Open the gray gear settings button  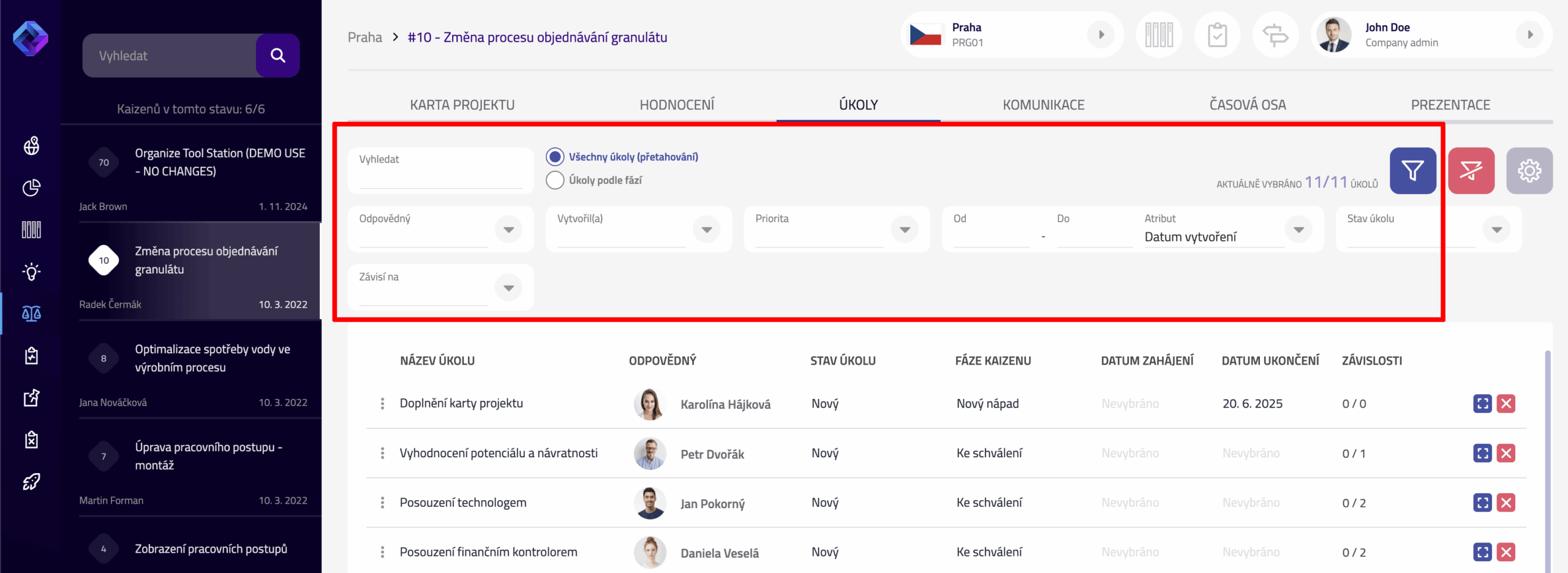coord(1529,171)
